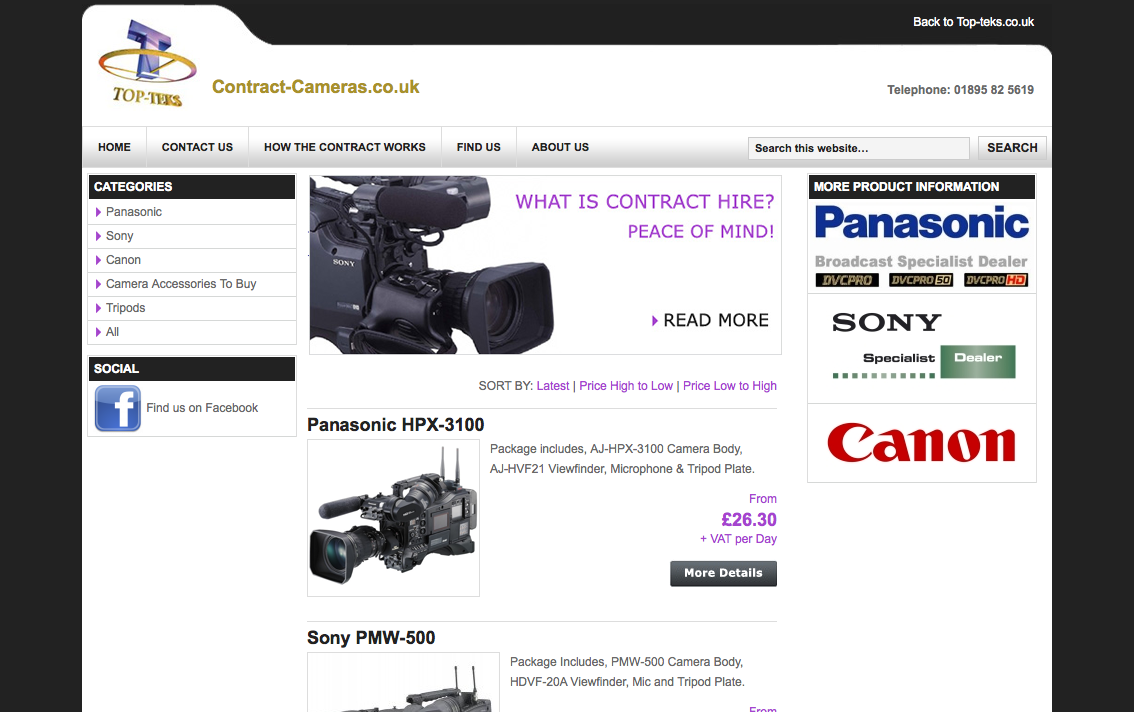Open the Canon category

pyautogui.click(x=123, y=260)
